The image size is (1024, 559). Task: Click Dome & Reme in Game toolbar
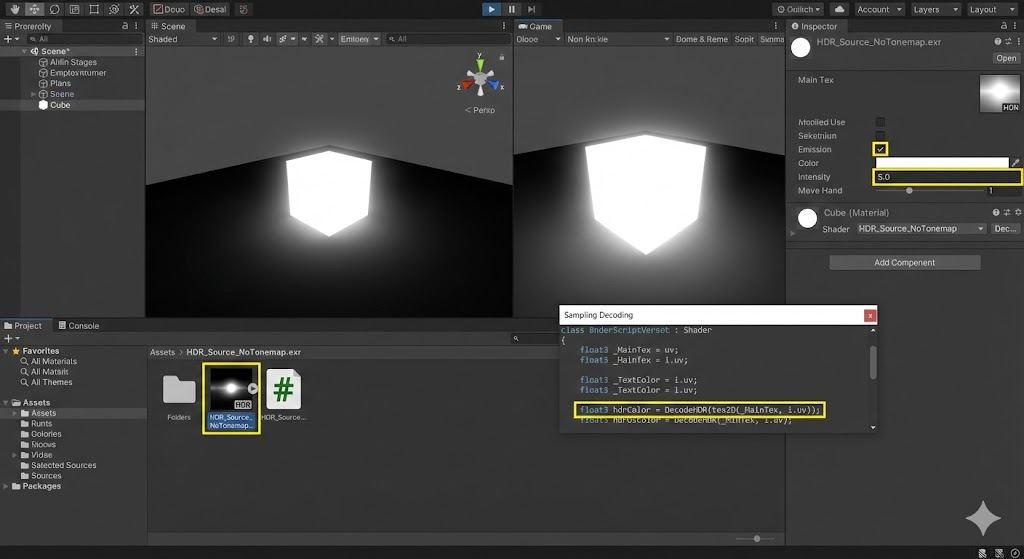[701, 39]
